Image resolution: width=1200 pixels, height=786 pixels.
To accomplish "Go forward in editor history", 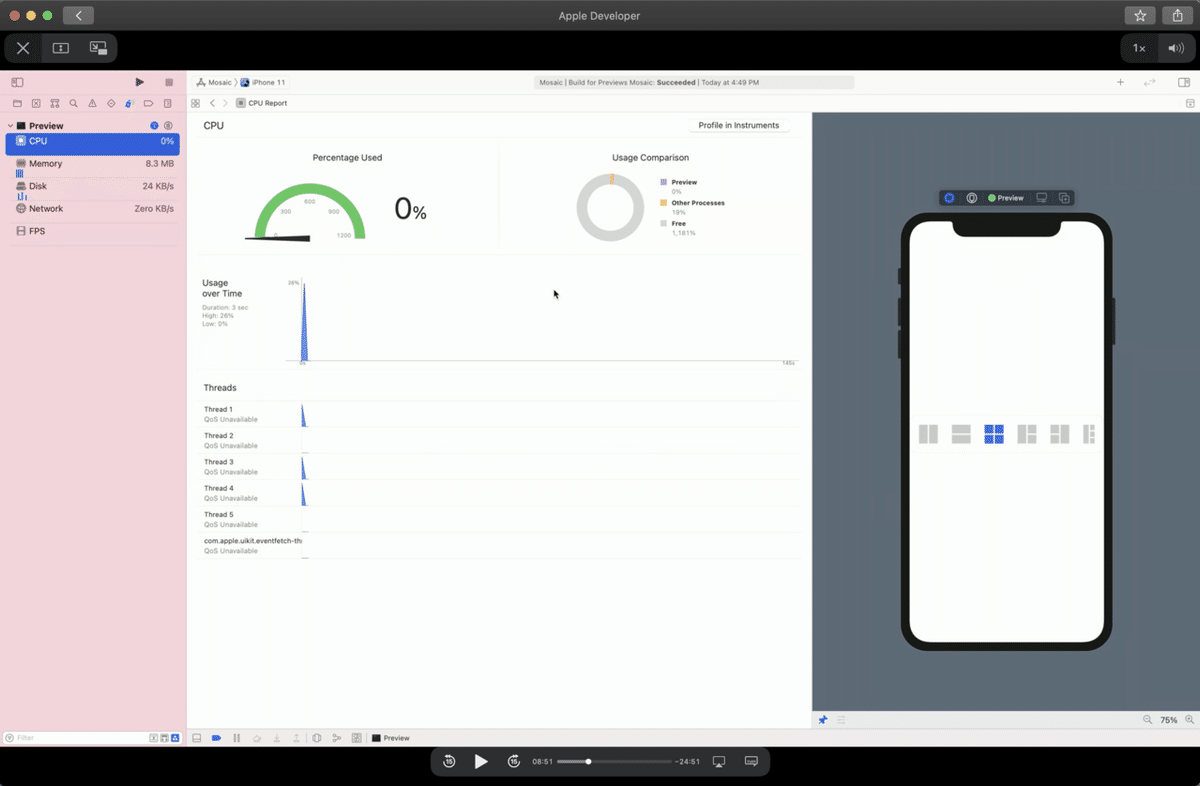I will [x=225, y=103].
